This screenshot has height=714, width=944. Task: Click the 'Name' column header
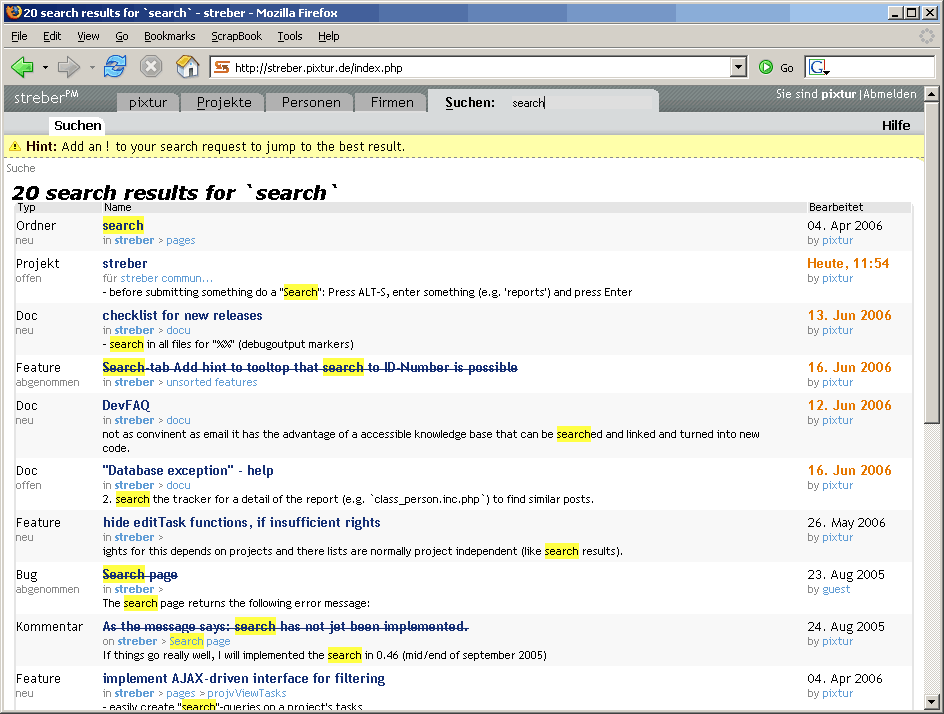coord(117,207)
